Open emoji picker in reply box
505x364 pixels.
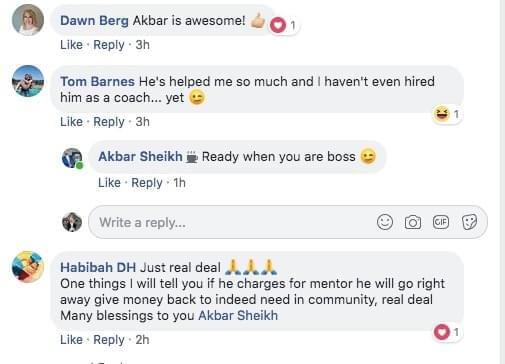click(x=385, y=222)
